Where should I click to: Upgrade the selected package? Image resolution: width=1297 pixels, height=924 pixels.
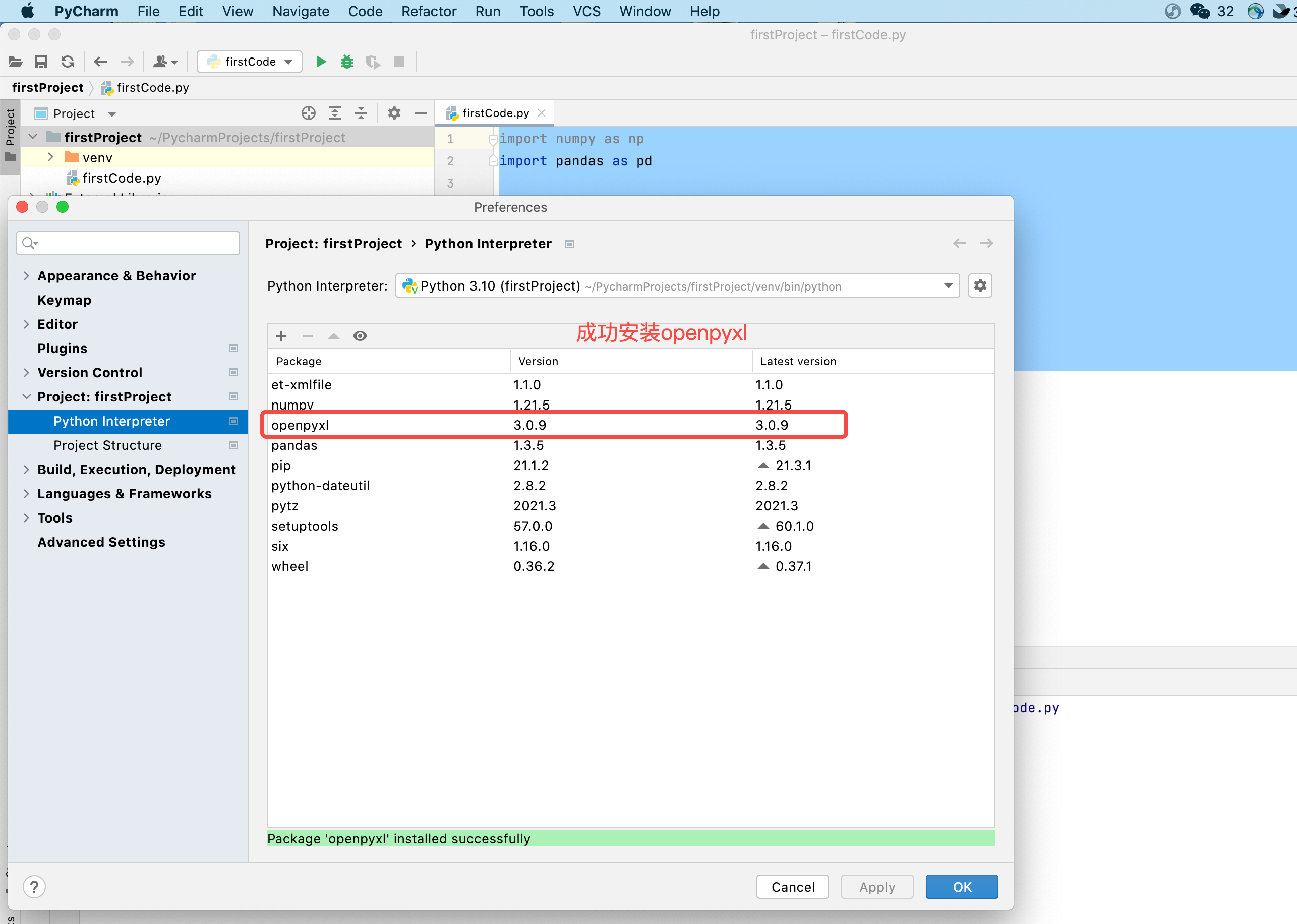pos(333,336)
